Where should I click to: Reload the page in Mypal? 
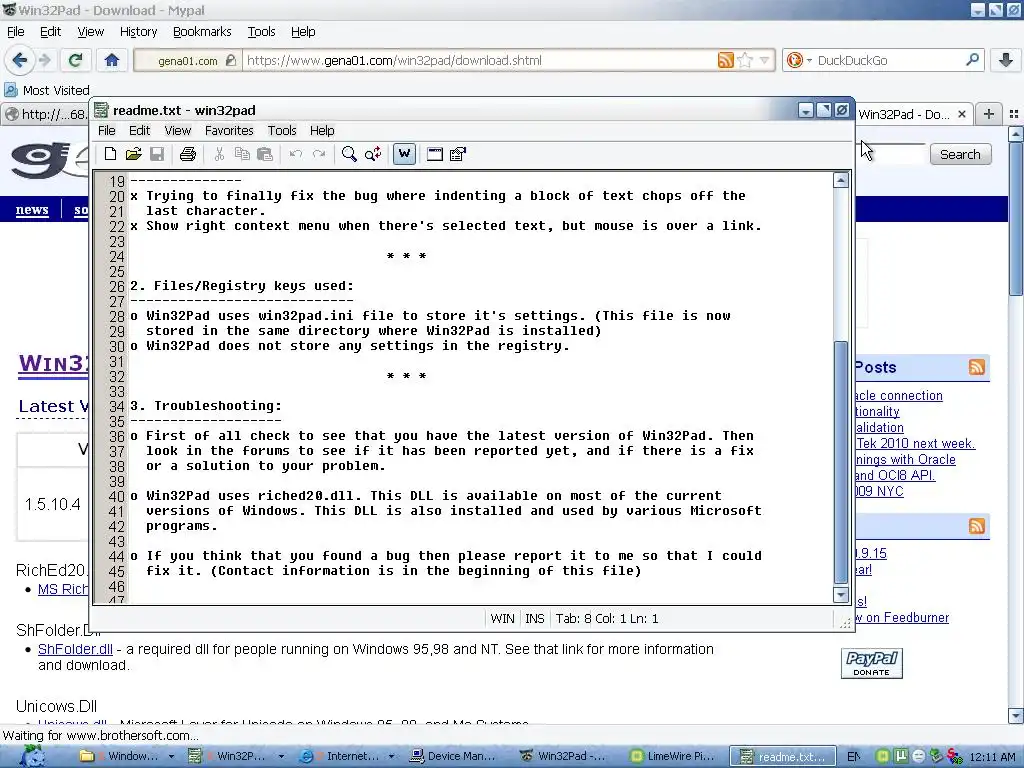[x=75, y=60]
